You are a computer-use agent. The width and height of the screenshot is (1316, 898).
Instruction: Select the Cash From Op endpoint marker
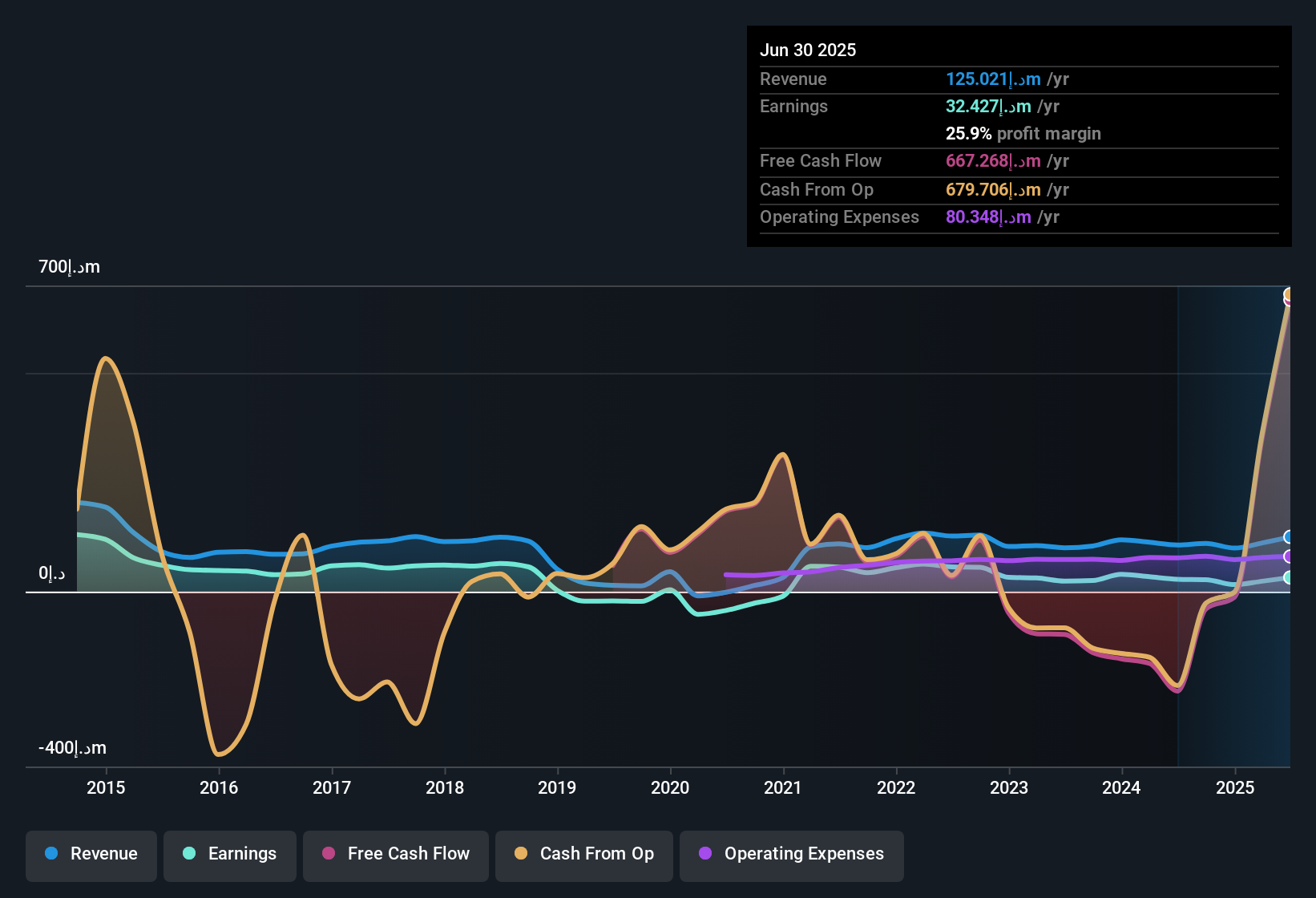pos(1287,293)
